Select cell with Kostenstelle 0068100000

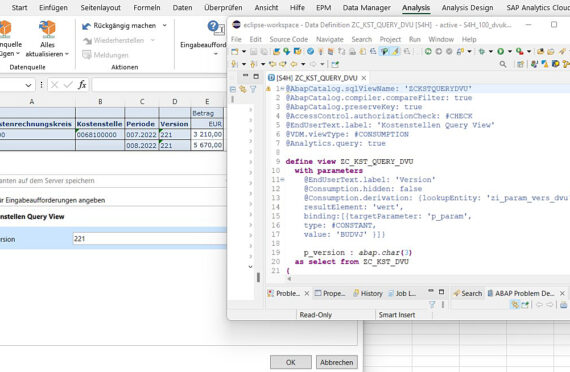(100, 135)
